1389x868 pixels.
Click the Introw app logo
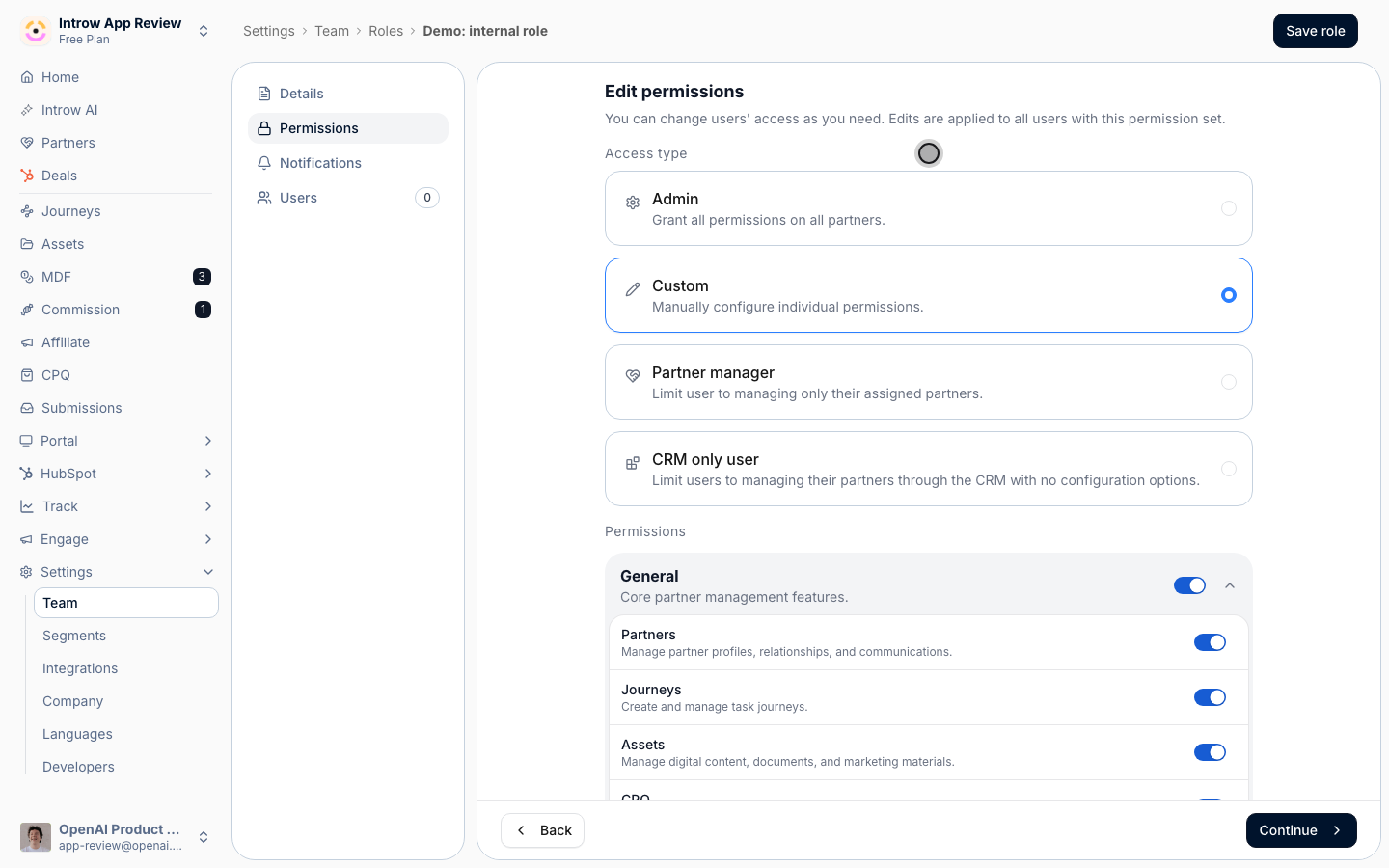point(36,31)
